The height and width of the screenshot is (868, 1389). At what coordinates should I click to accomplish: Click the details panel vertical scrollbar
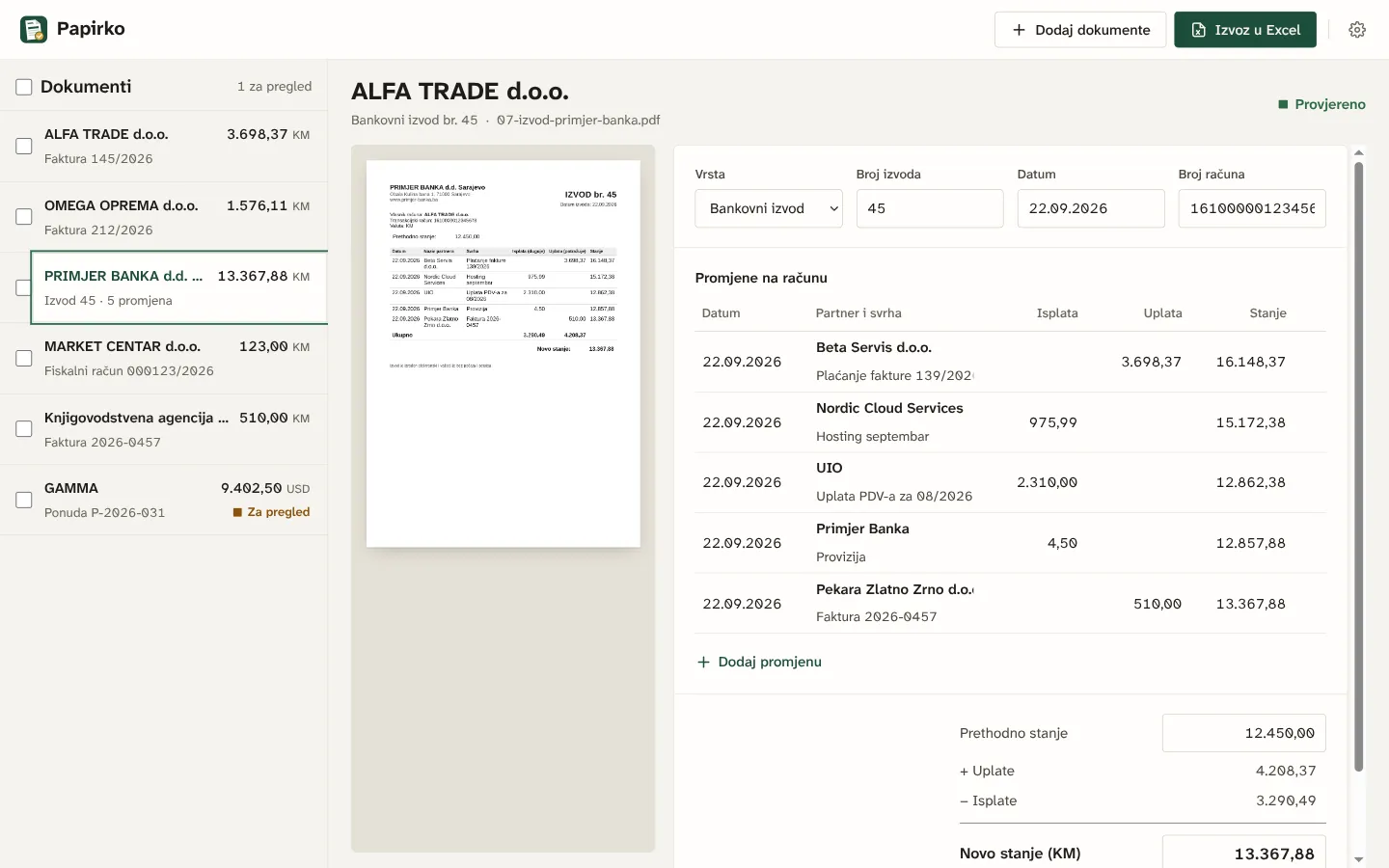pos(1359,467)
